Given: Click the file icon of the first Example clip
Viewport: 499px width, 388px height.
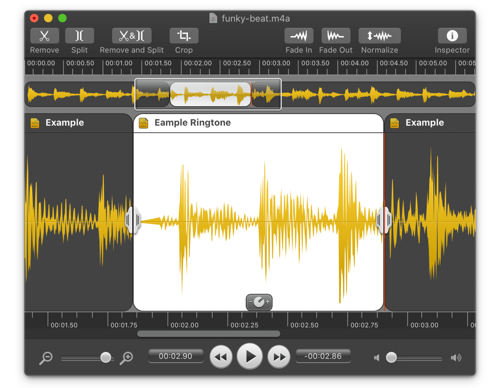Looking at the screenshot, I should pos(35,123).
